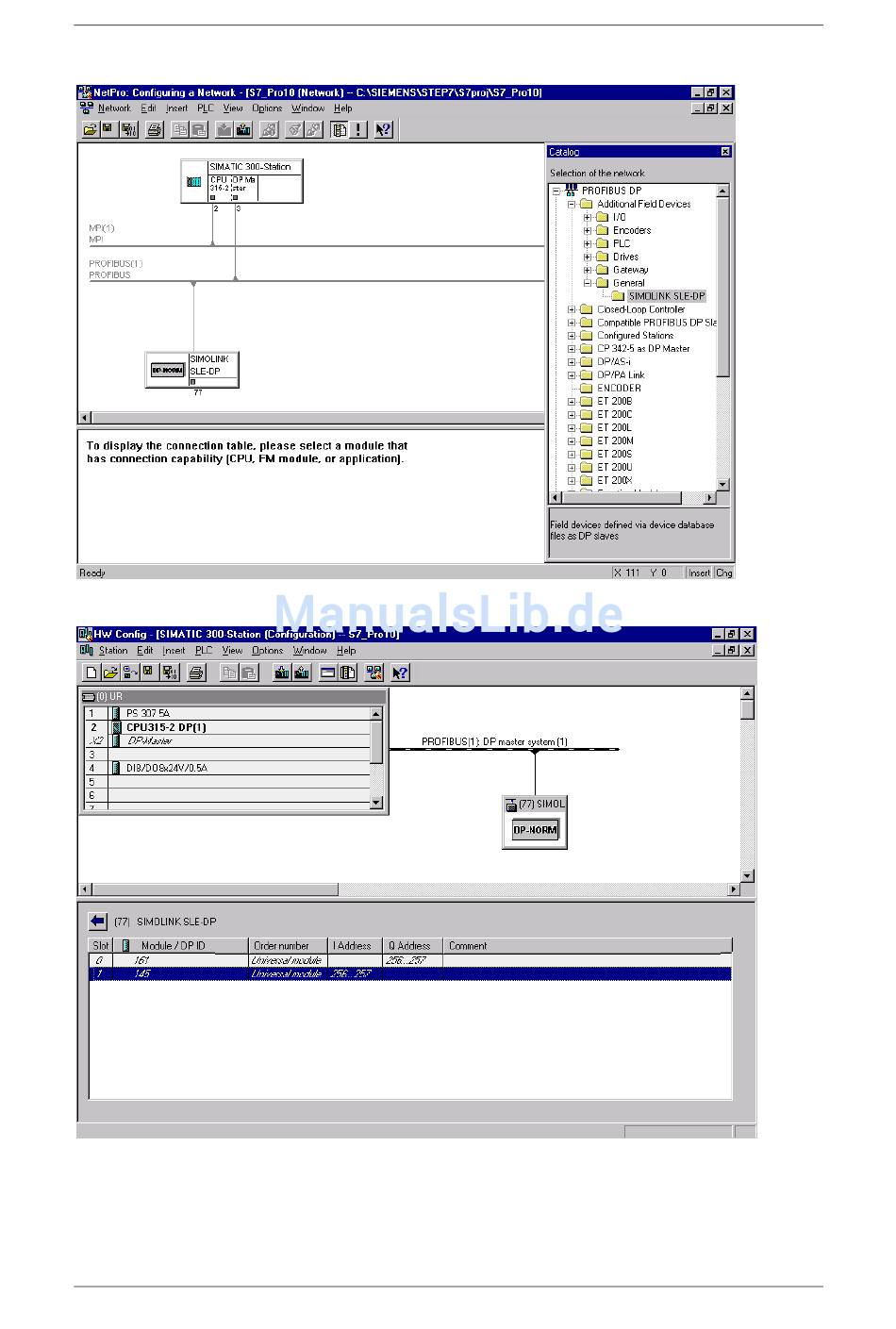Click the I Address column header

point(355,945)
